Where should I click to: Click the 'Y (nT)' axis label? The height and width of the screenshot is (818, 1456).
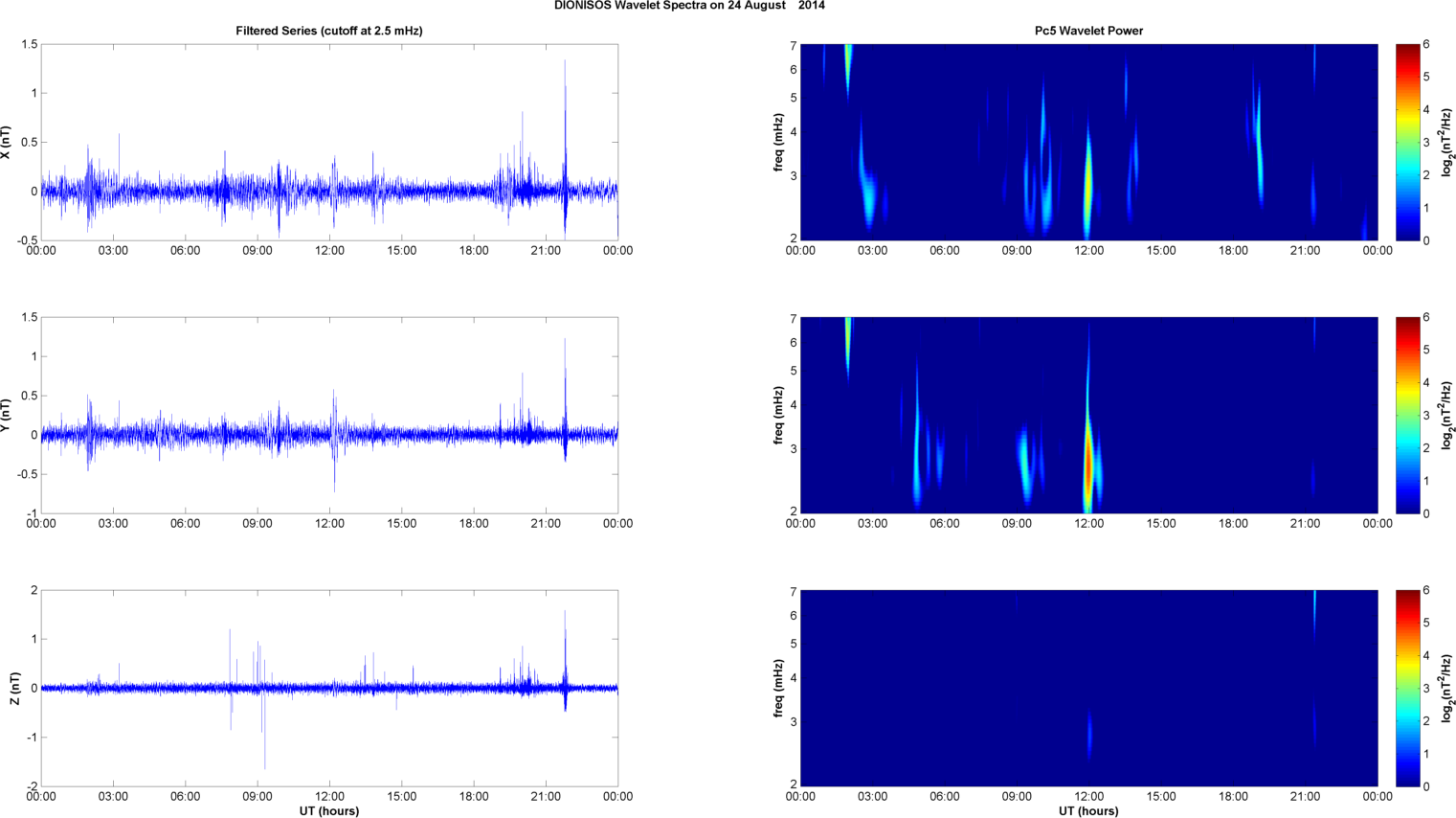tap(7, 415)
